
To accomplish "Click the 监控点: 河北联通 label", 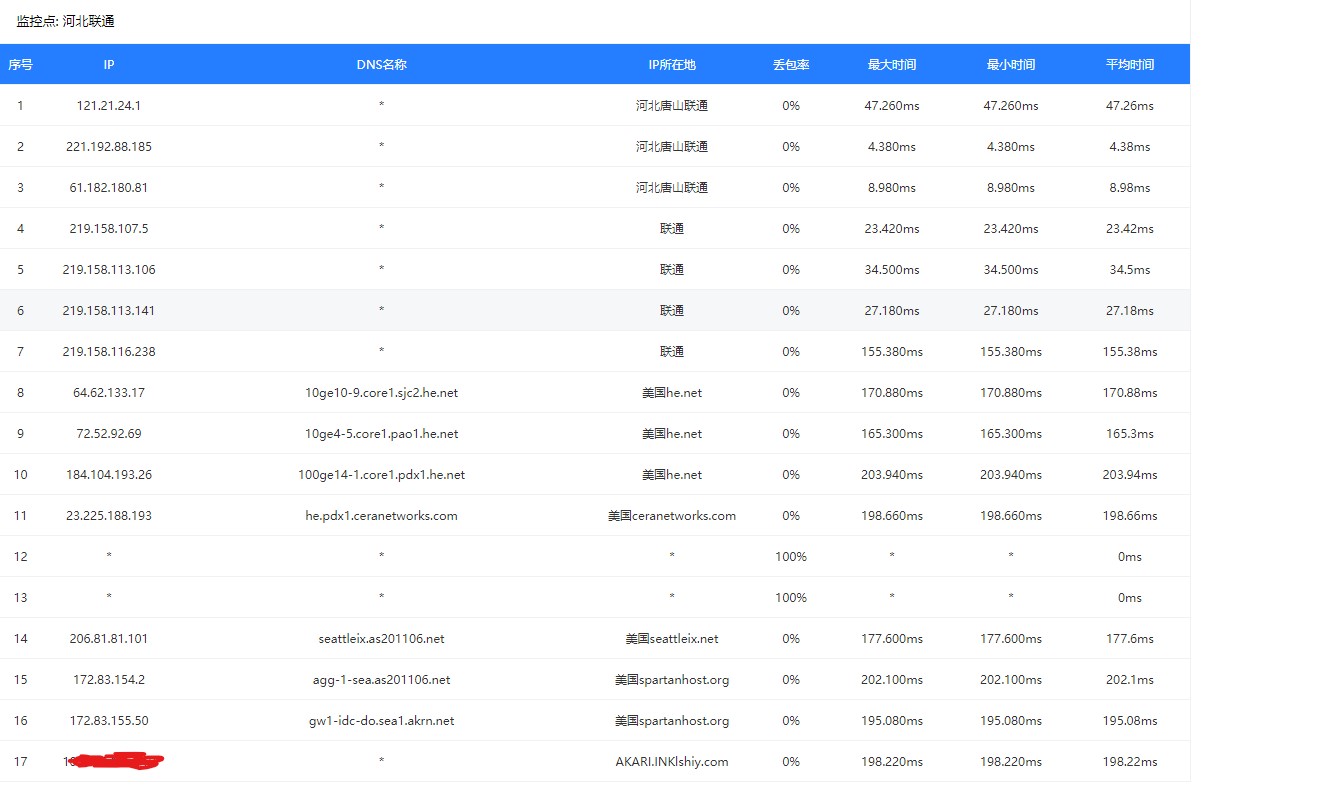I will (x=66, y=21).
